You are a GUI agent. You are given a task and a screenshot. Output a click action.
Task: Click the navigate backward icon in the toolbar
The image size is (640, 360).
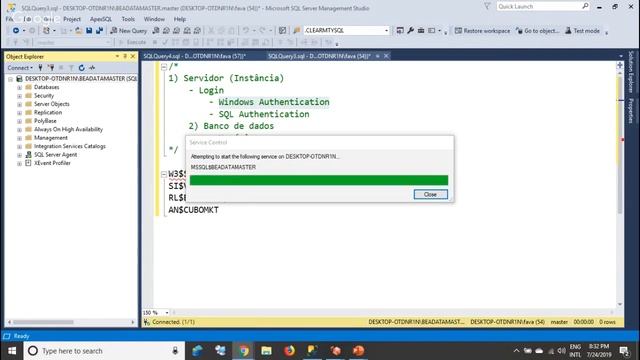pos(16,31)
